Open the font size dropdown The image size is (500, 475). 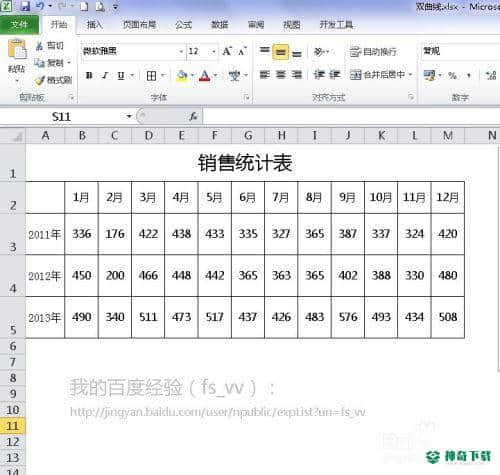[214, 51]
